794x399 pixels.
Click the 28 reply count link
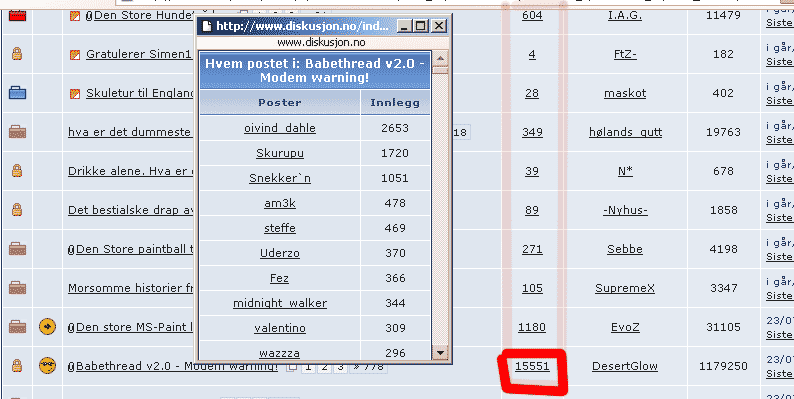[x=532, y=93]
